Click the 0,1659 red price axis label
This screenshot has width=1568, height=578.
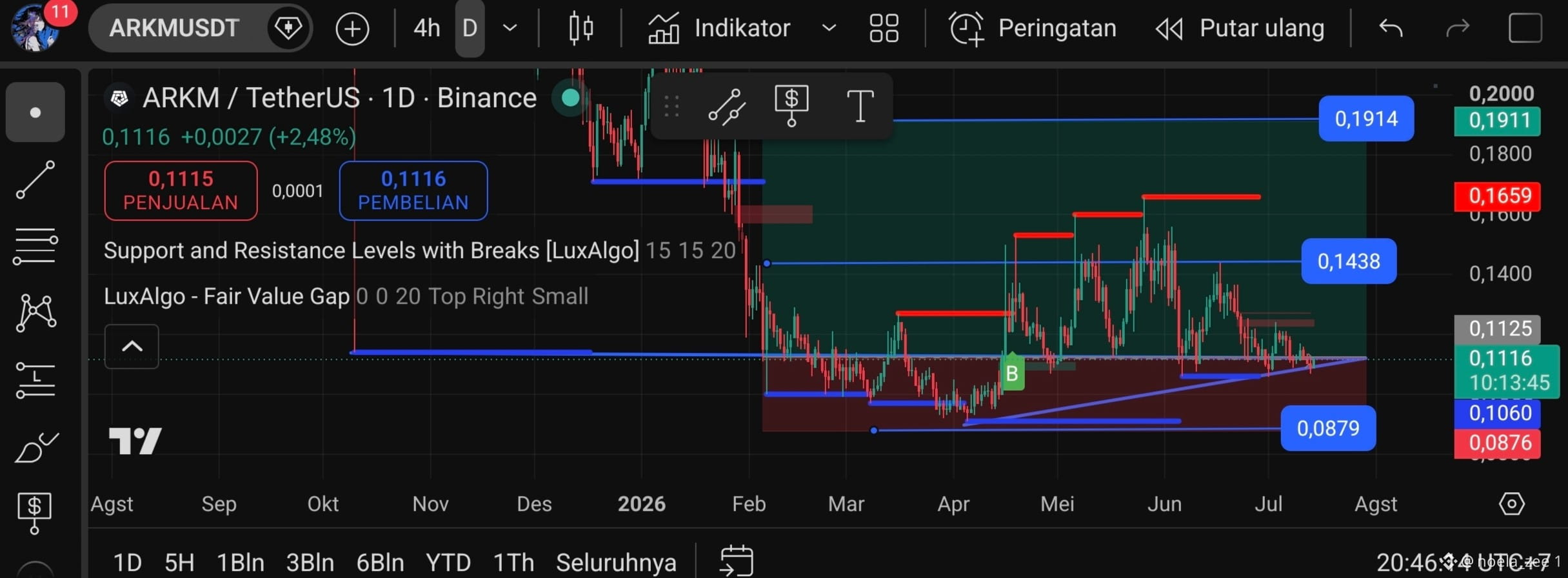click(x=1498, y=196)
